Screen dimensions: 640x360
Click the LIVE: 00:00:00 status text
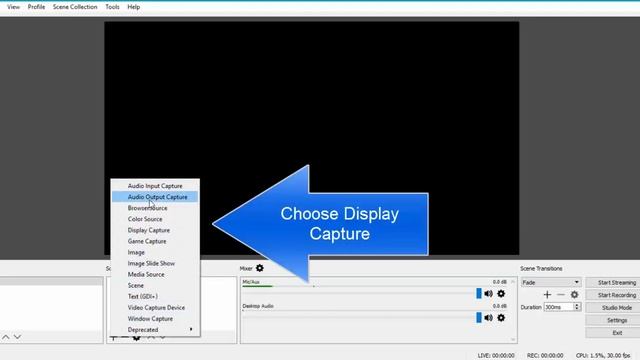tap(496, 356)
